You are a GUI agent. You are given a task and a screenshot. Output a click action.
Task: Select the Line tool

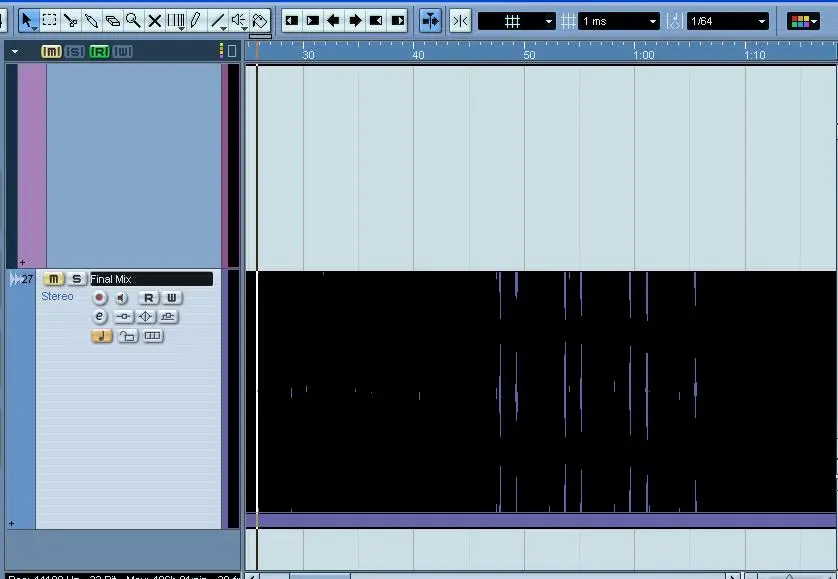coord(218,21)
